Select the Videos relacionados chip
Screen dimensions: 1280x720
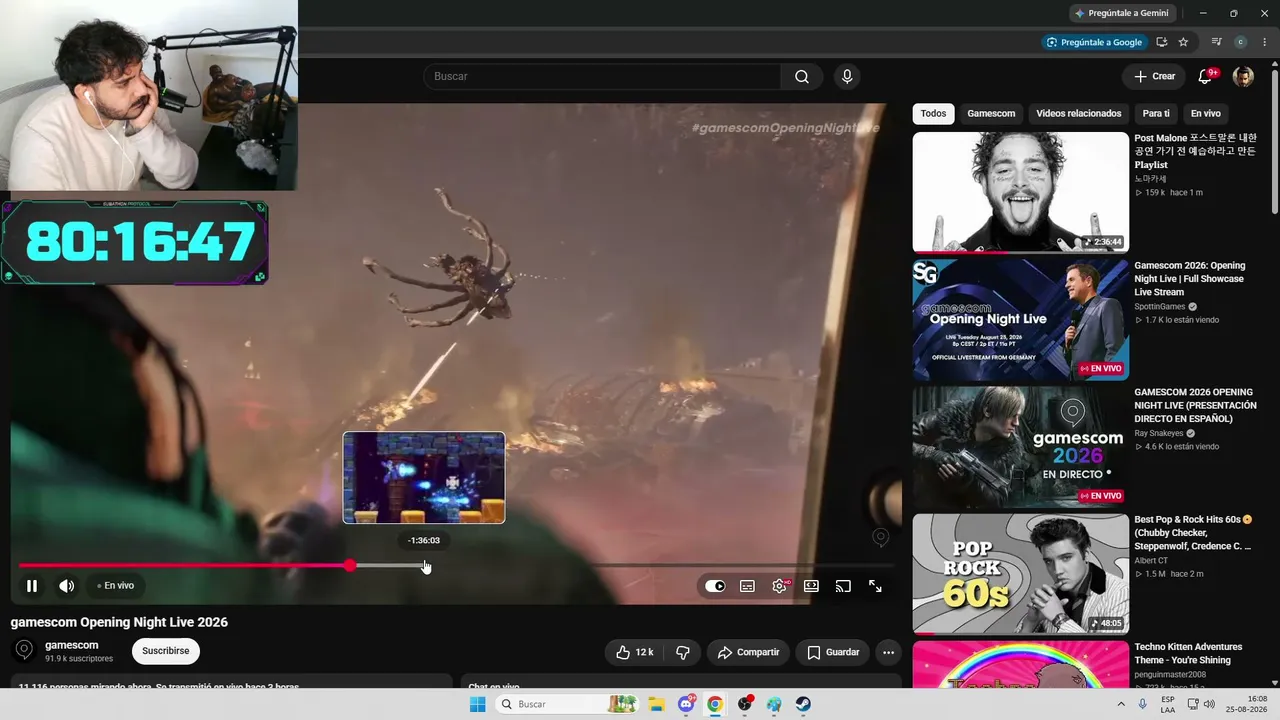(1078, 114)
